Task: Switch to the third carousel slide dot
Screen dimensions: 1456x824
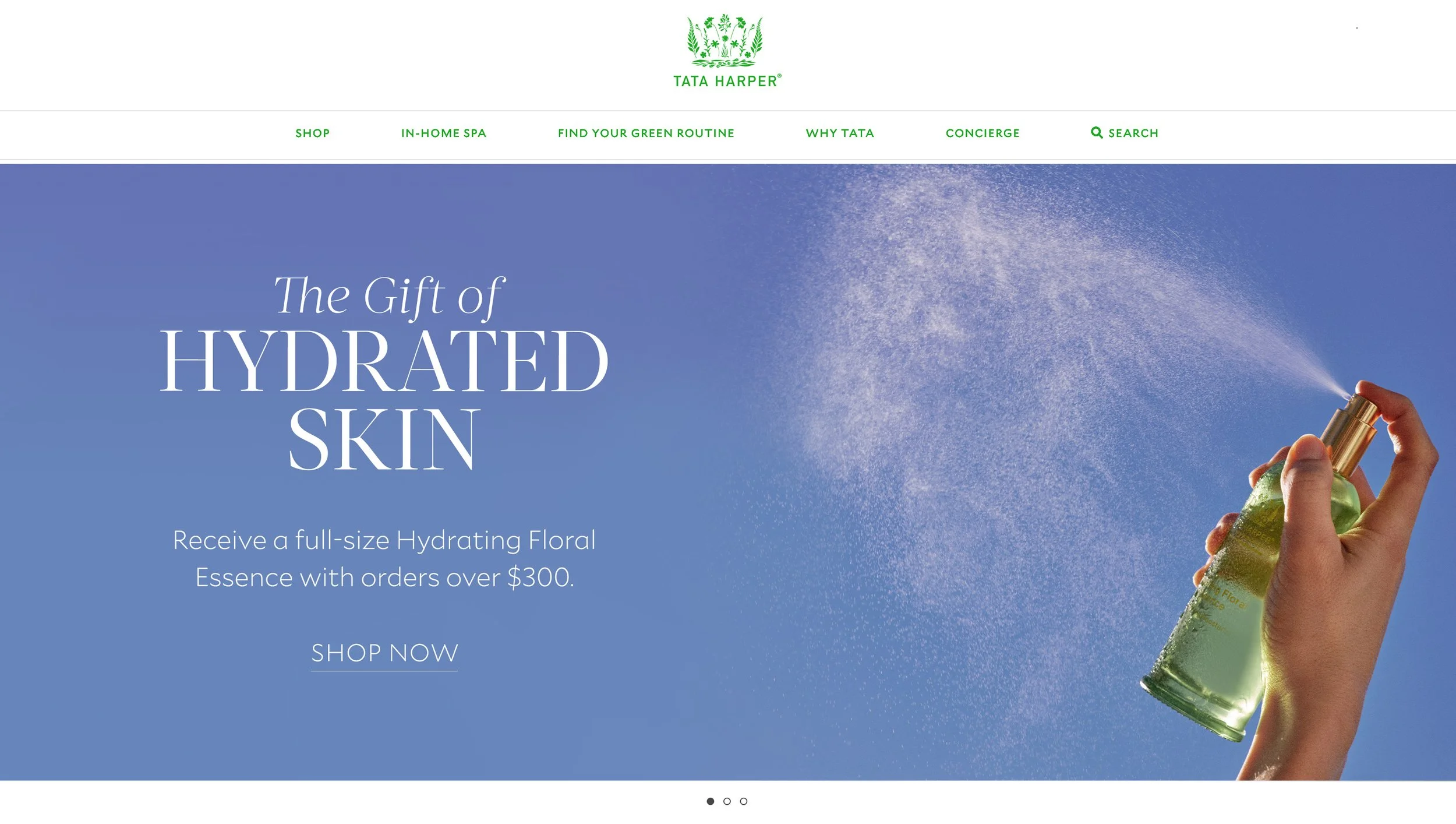Action: [744, 801]
